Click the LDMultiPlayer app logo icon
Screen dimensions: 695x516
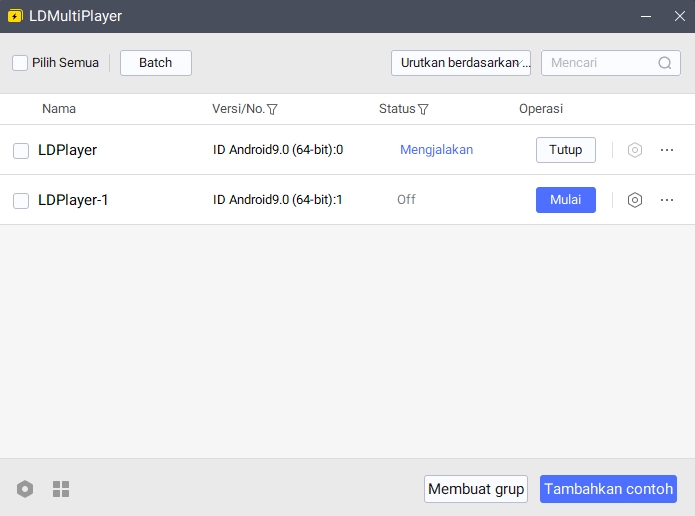(15, 16)
